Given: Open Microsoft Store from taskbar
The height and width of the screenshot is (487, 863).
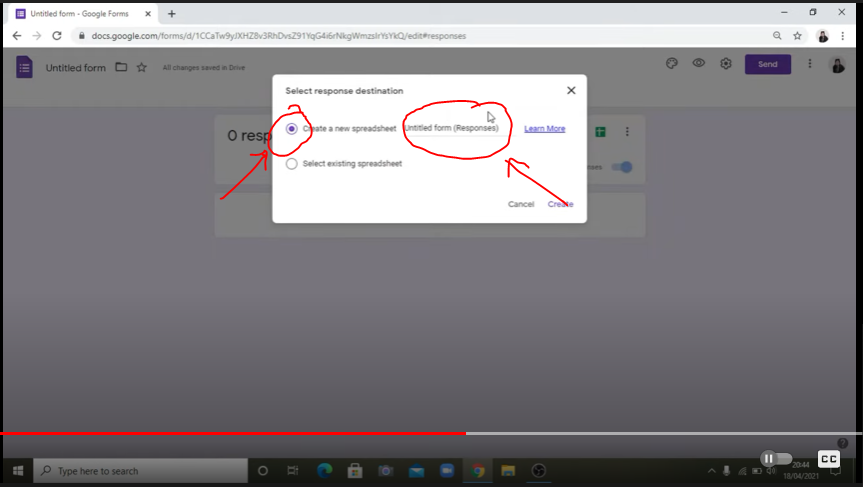Looking at the screenshot, I should pos(355,471).
